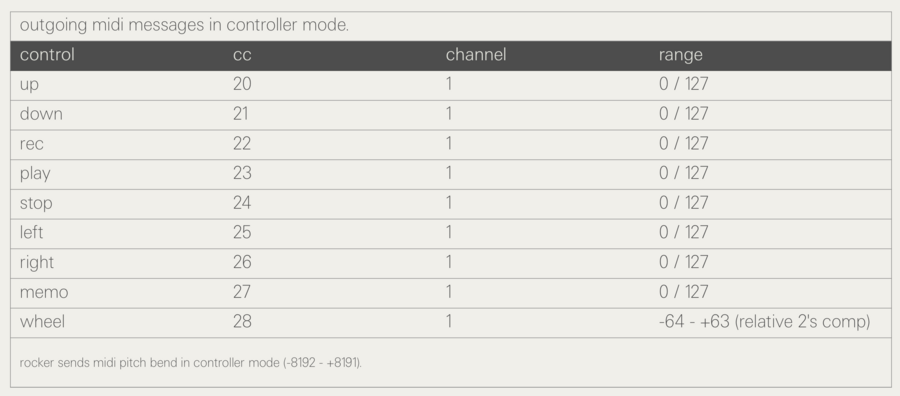This screenshot has width=900, height=396.
Task: Click the 'rec' control cell
Action: [32, 144]
